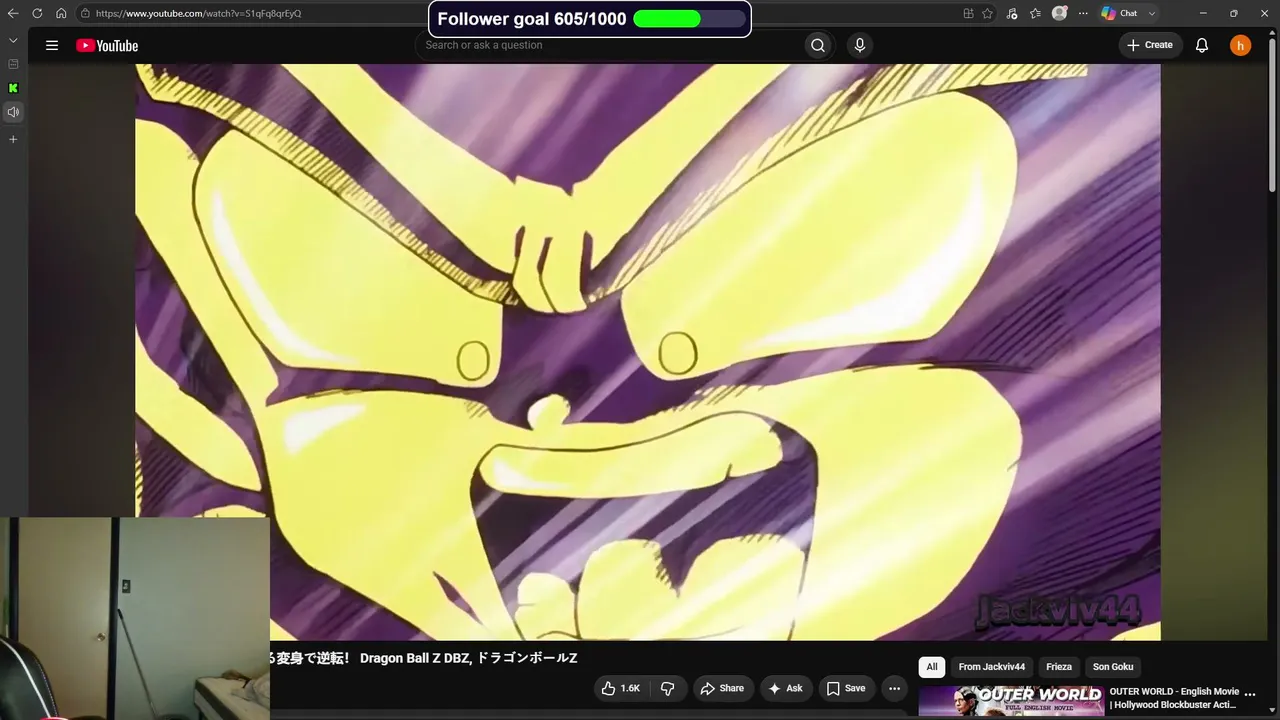Open the Copilot Chat button
Viewport: 1280px width, 720px height.
pos(1119,13)
